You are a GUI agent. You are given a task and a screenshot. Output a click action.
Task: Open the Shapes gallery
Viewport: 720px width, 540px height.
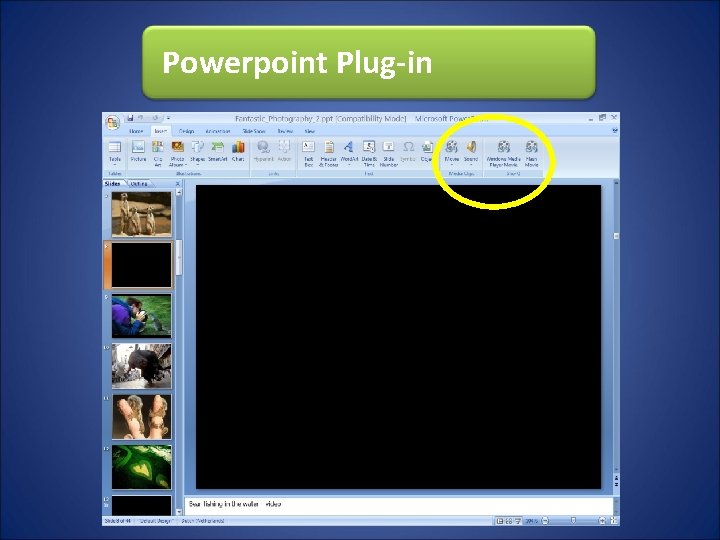[197, 154]
